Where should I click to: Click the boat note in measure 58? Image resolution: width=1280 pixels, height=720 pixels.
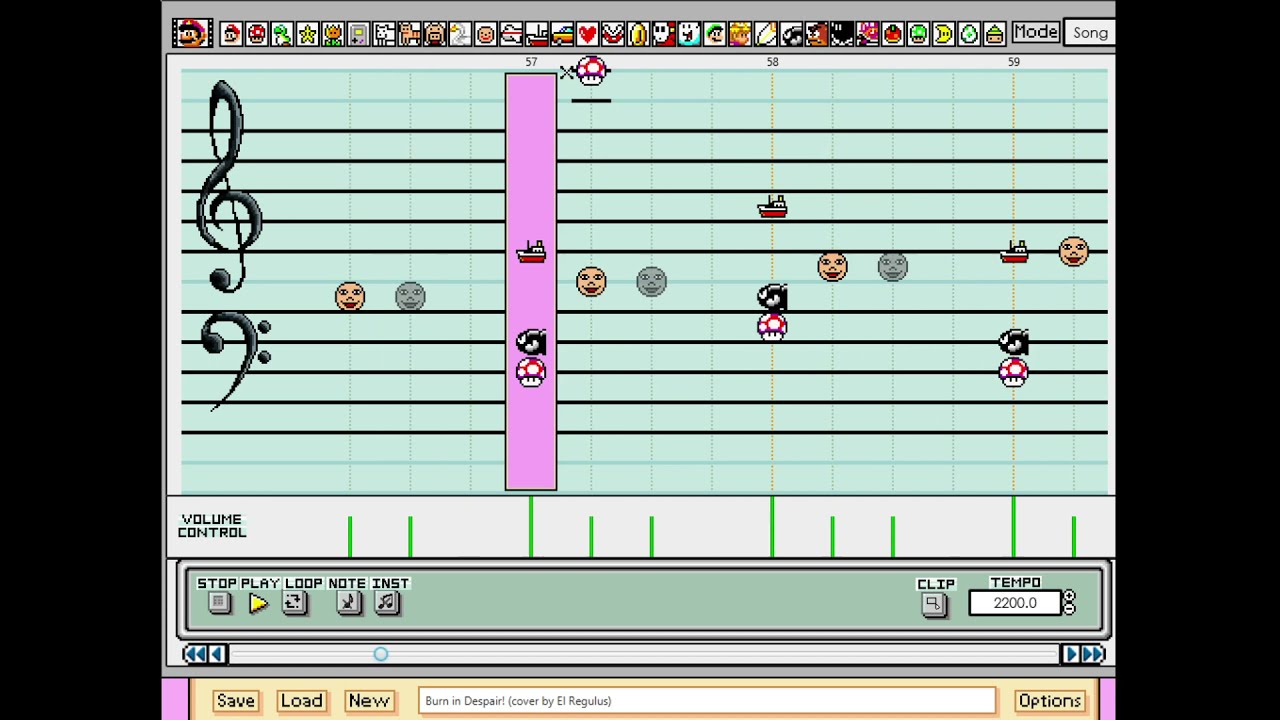point(772,207)
